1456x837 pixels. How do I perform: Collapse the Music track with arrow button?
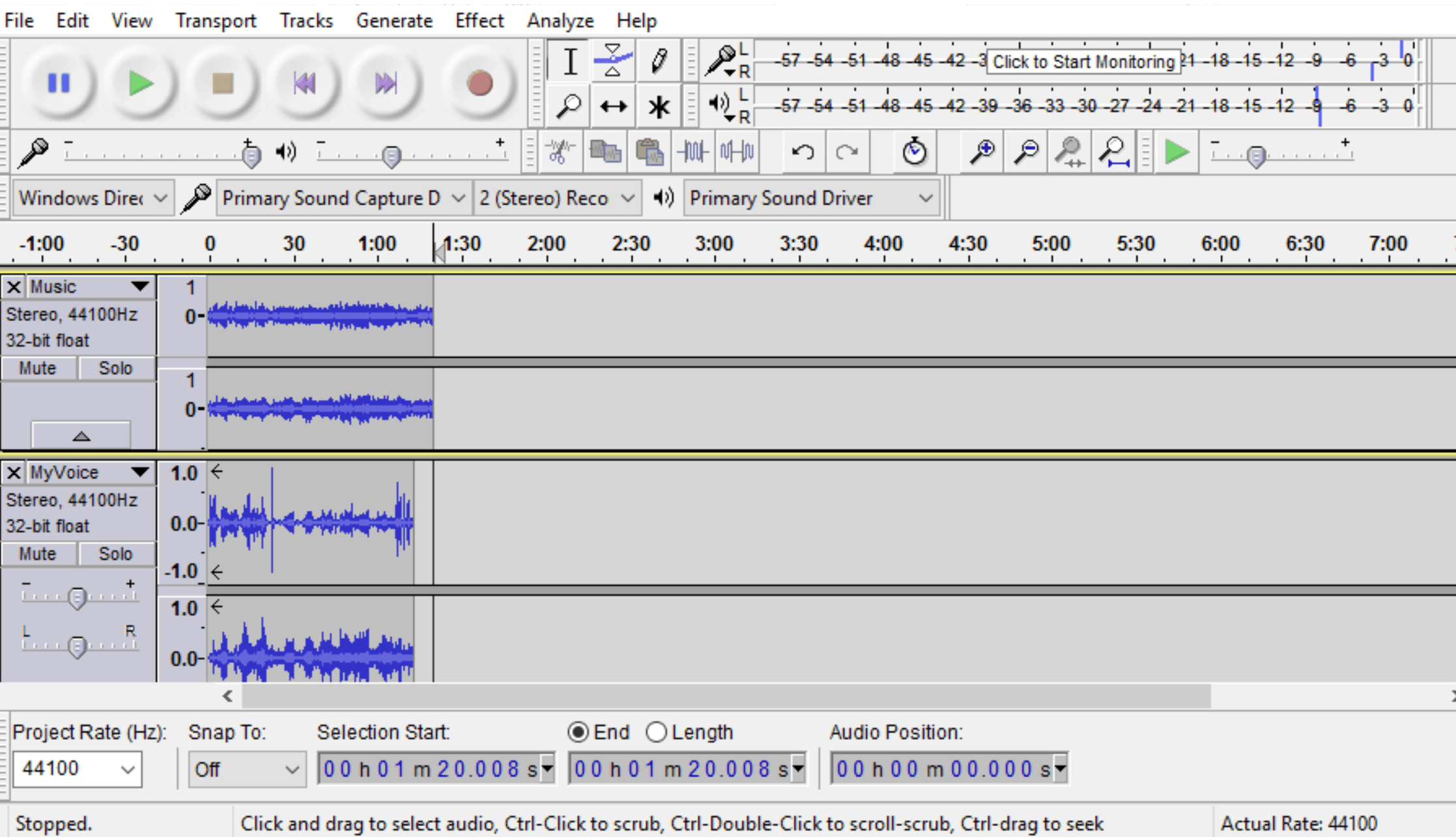point(81,436)
